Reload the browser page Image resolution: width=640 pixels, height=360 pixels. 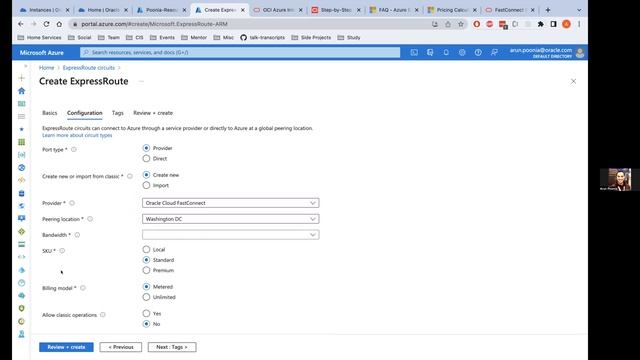pos(47,24)
